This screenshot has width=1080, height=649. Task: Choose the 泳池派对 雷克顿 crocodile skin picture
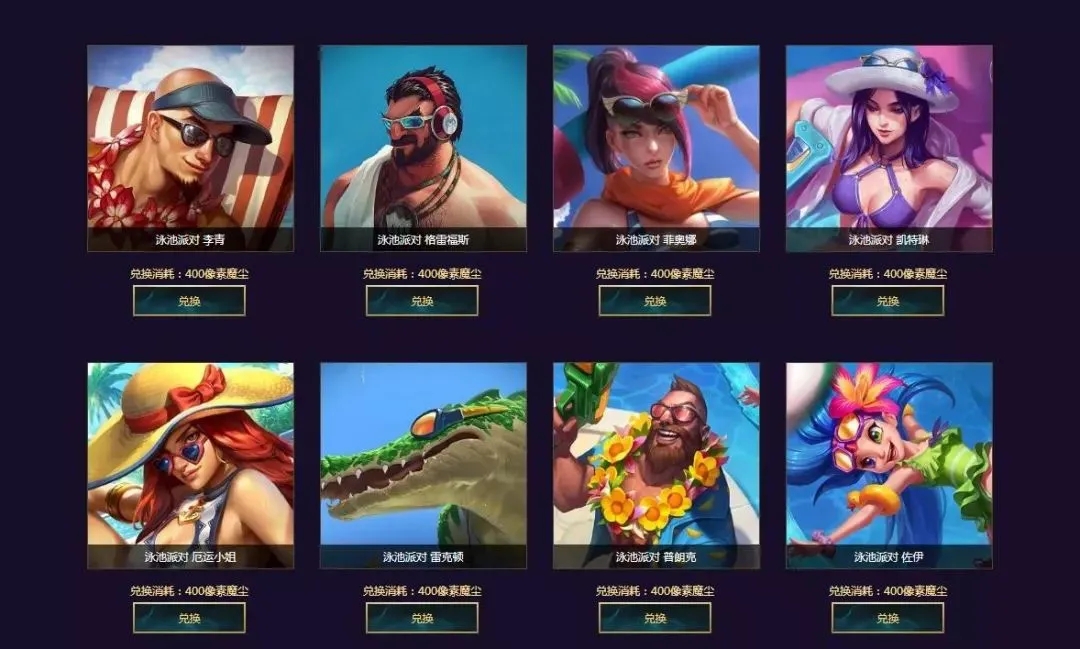click(x=423, y=466)
